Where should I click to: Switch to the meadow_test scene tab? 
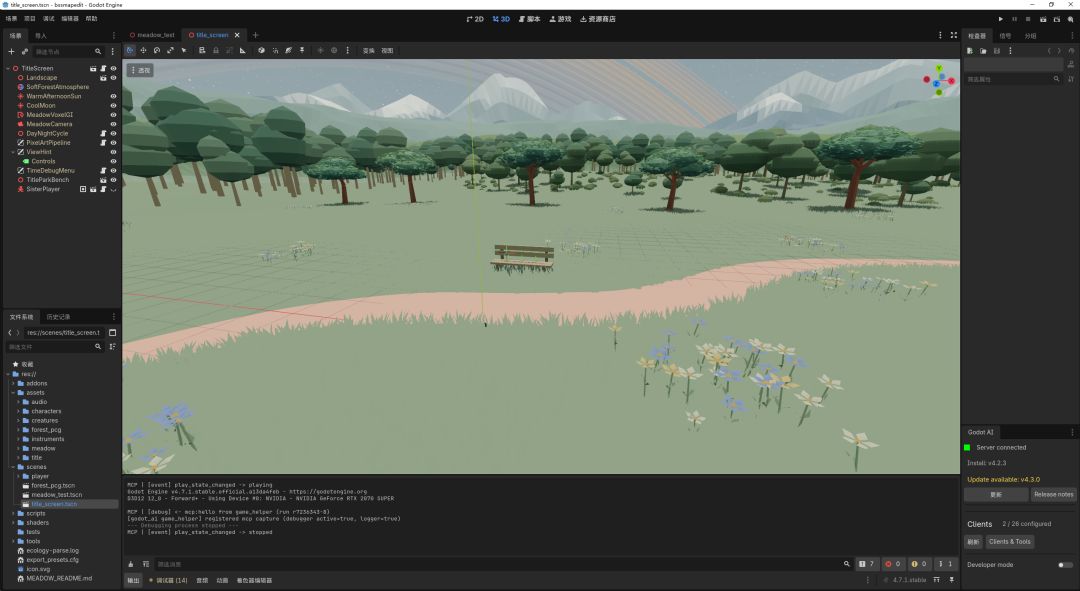click(x=152, y=35)
